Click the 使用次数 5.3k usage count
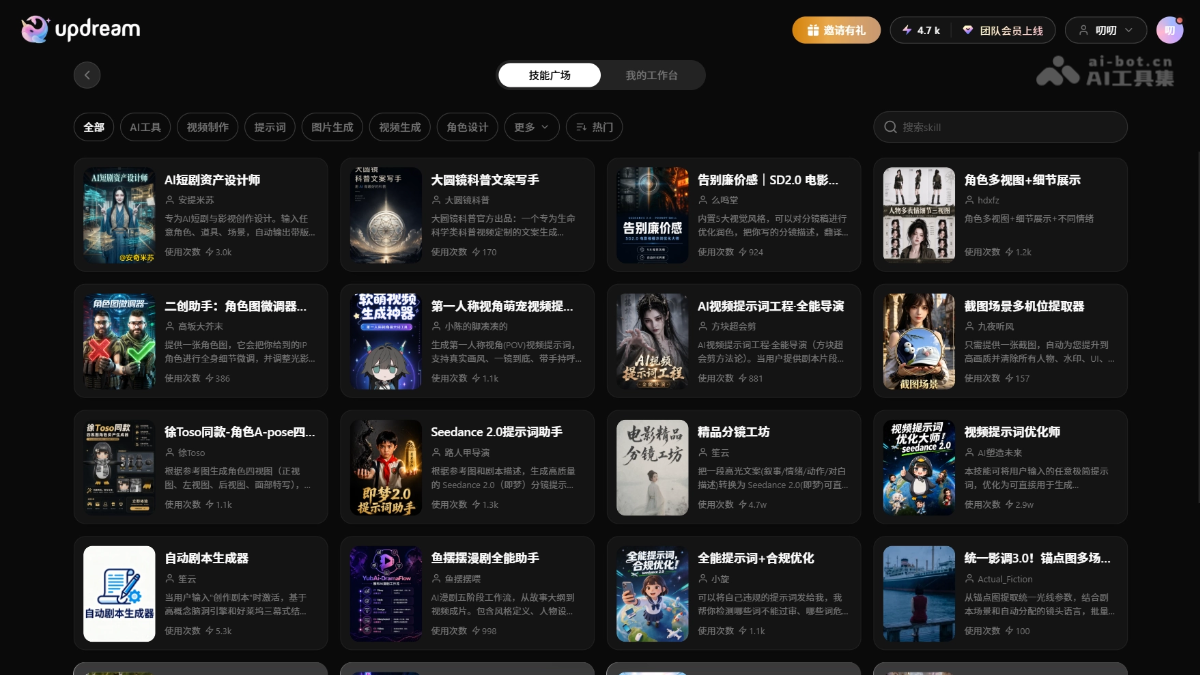 [198, 630]
